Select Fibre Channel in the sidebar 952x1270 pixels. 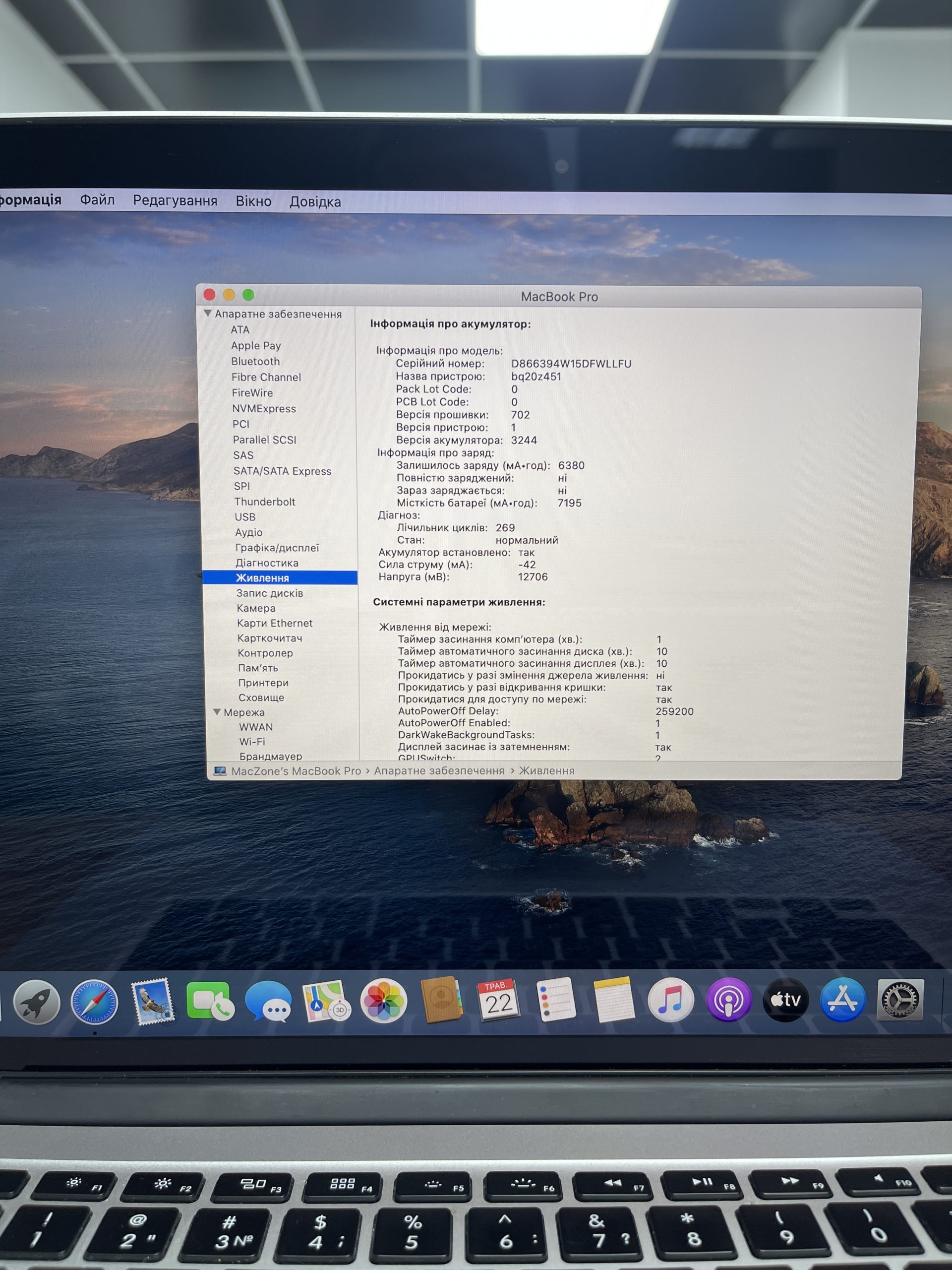(266, 377)
